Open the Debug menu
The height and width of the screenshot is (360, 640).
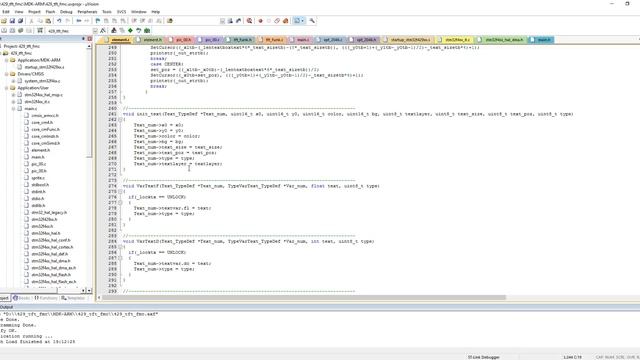66,12
